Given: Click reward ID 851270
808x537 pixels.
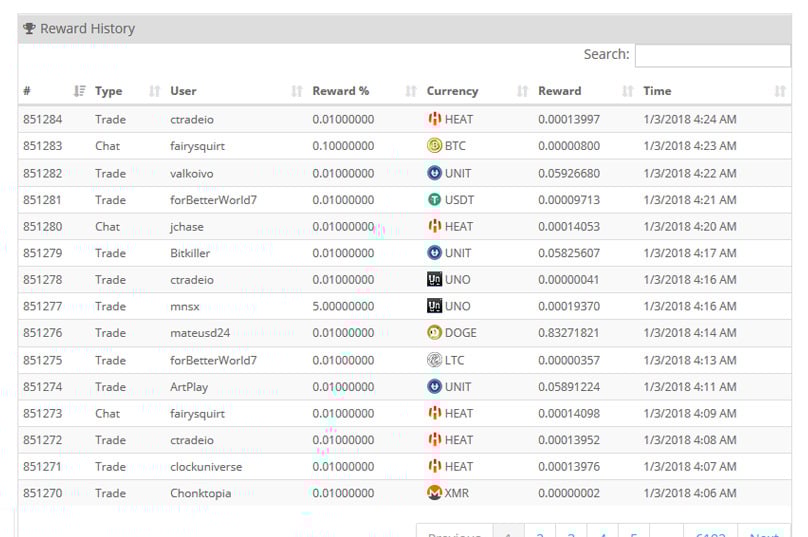Looking at the screenshot, I should tap(42, 493).
